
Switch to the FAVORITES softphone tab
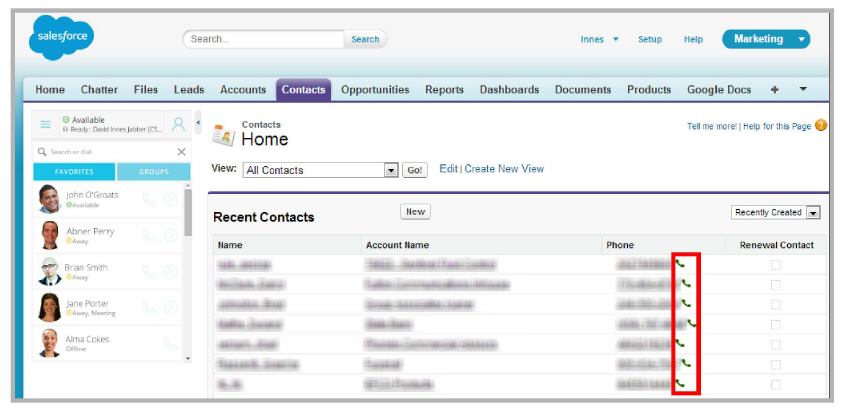point(74,172)
